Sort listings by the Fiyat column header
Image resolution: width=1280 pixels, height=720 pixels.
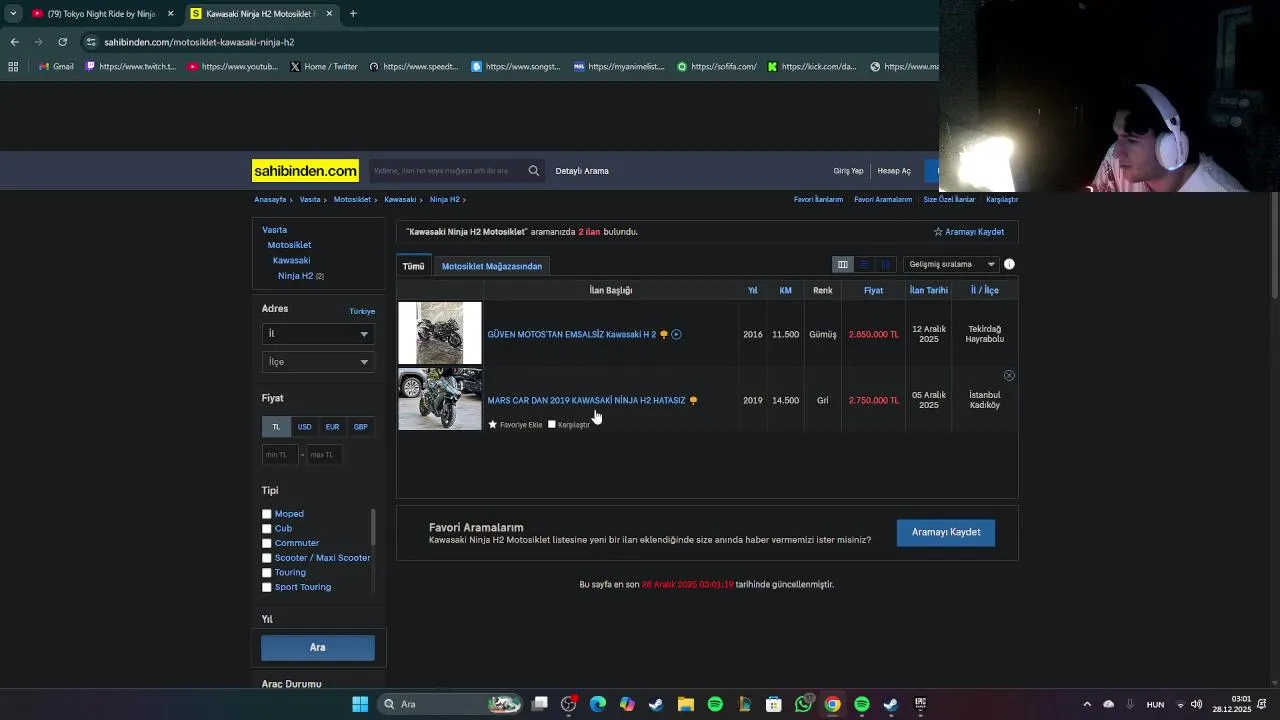(873, 290)
